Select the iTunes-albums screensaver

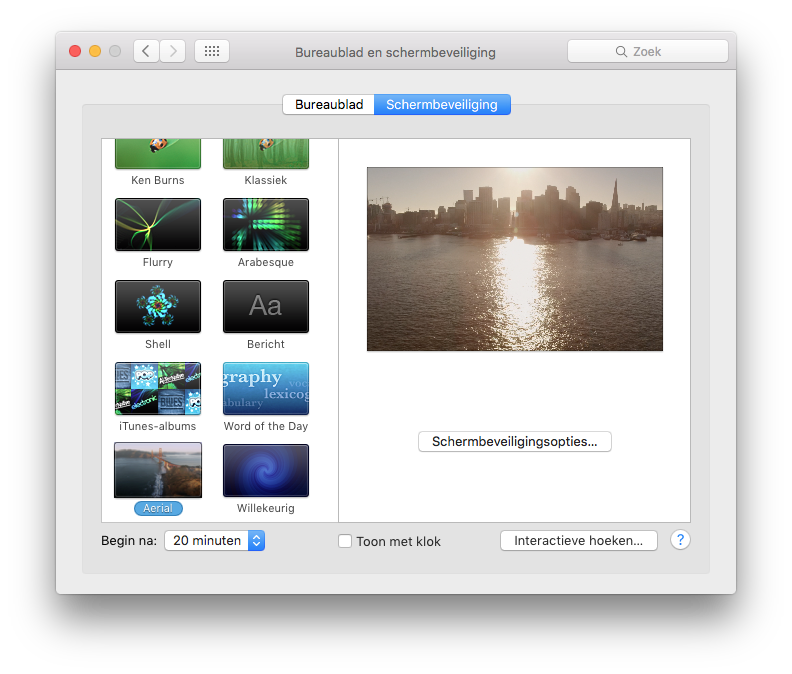[x=158, y=389]
